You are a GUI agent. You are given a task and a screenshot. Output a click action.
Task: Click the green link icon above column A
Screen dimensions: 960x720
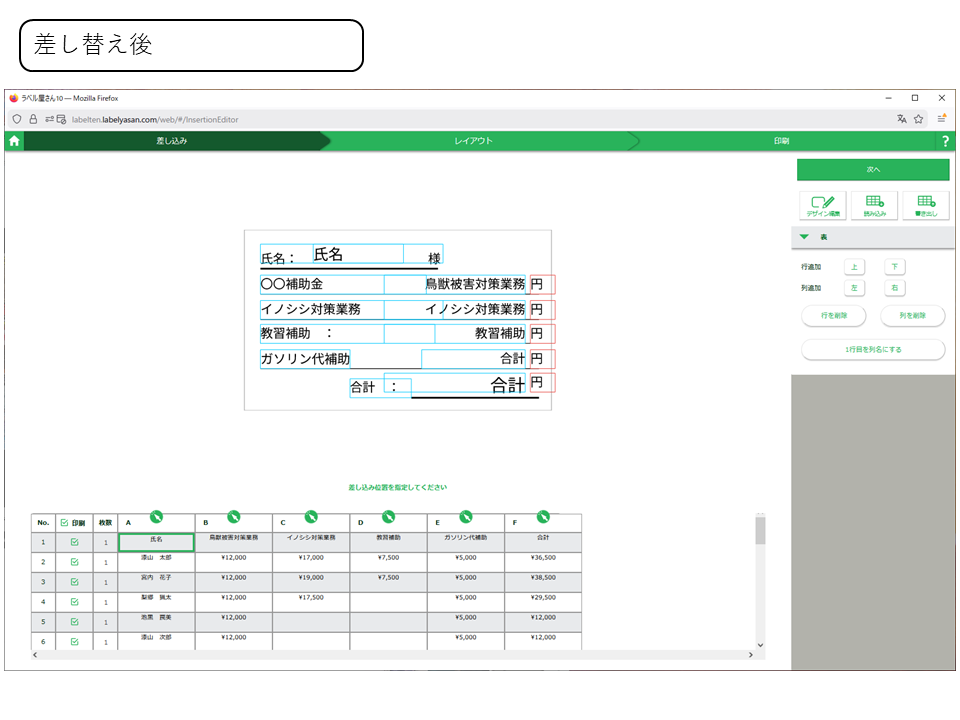click(156, 516)
